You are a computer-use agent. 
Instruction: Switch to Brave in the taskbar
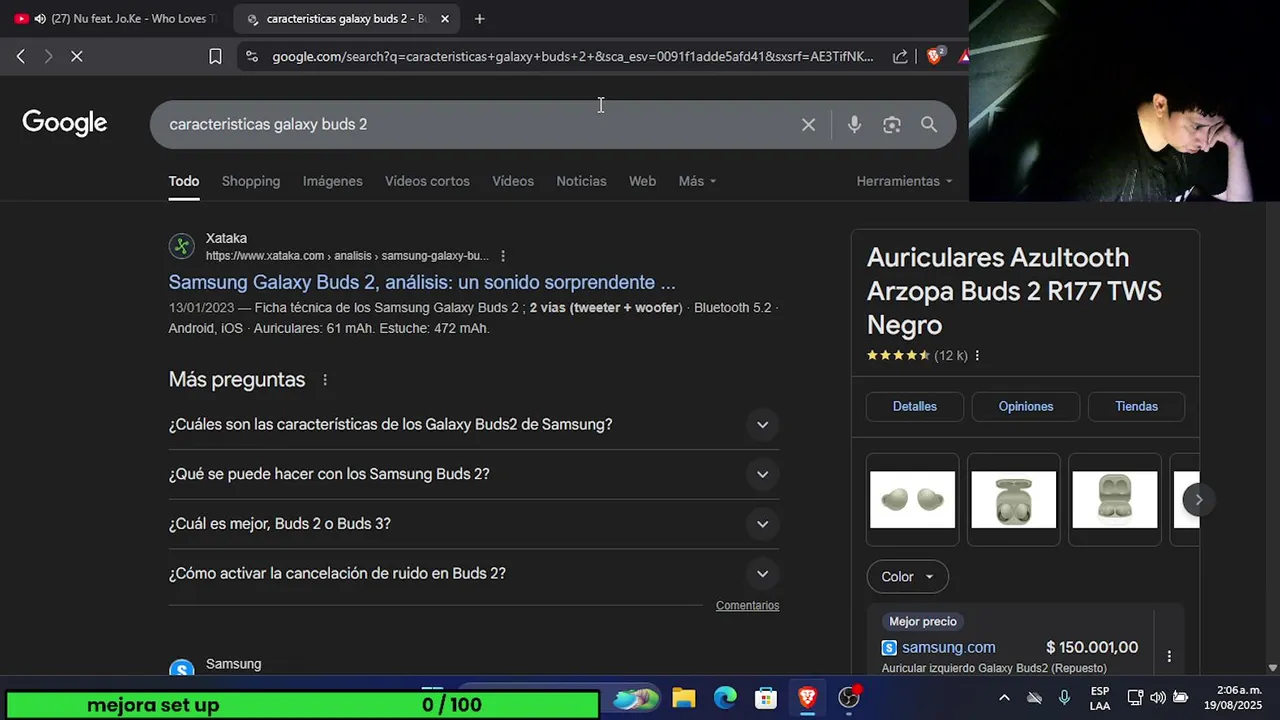807,698
